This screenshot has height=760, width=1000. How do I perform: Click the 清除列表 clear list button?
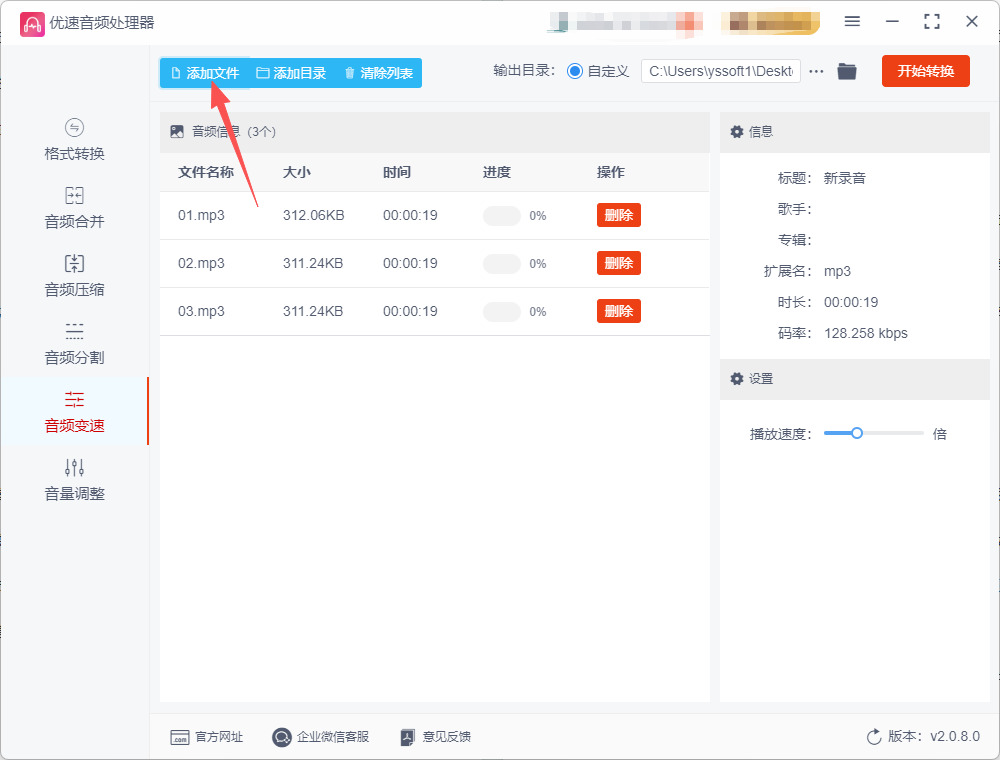coord(378,73)
